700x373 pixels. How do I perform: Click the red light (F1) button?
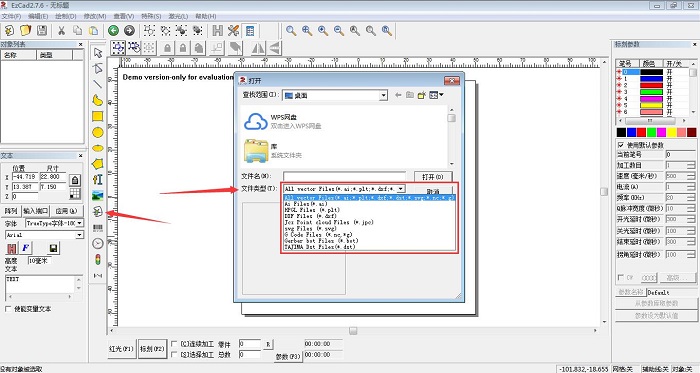coord(121,348)
